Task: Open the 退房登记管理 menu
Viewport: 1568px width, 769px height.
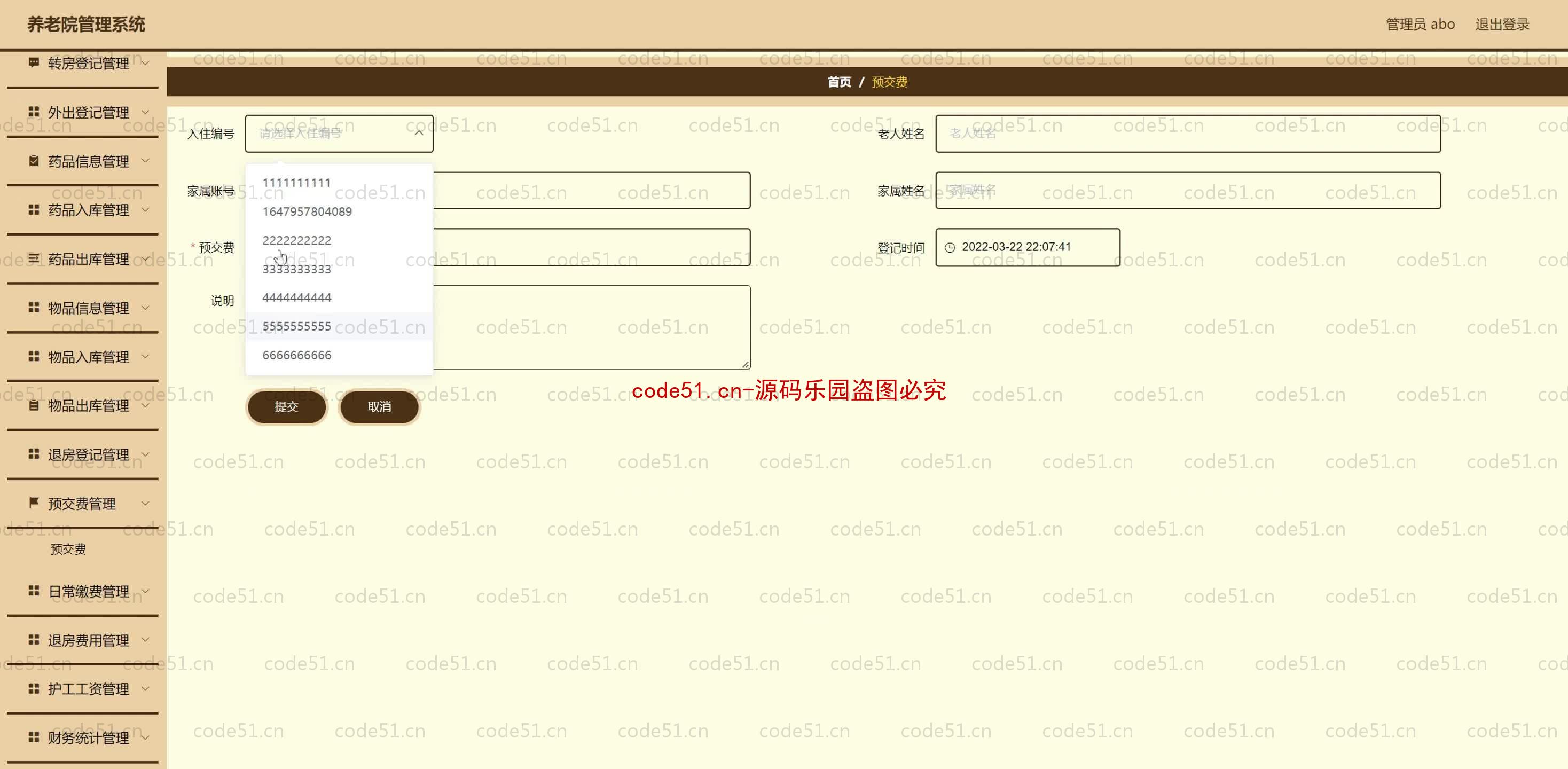Action: pyautogui.click(x=83, y=454)
